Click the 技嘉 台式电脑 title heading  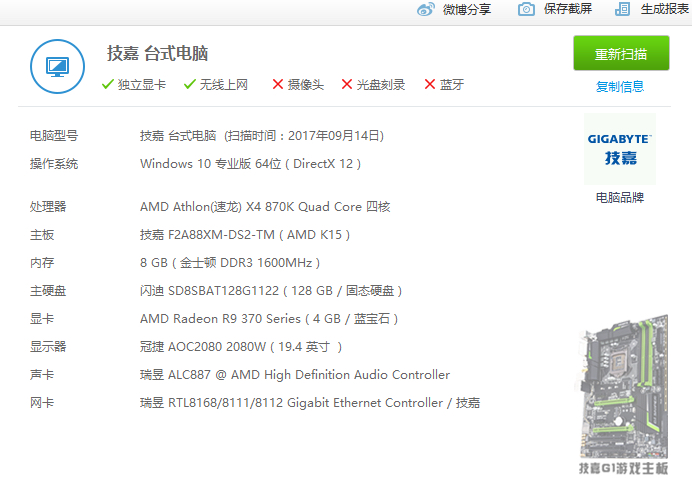tap(157, 53)
